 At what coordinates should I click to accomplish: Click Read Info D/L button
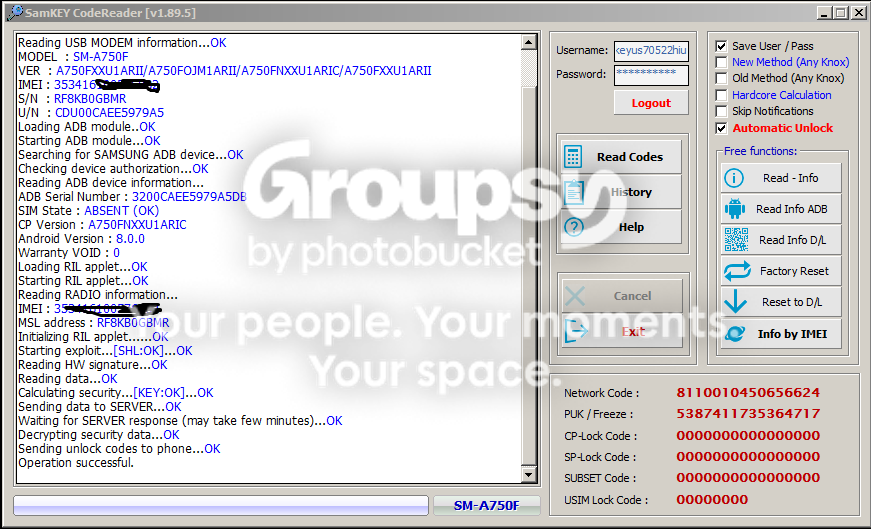pyautogui.click(x=781, y=239)
